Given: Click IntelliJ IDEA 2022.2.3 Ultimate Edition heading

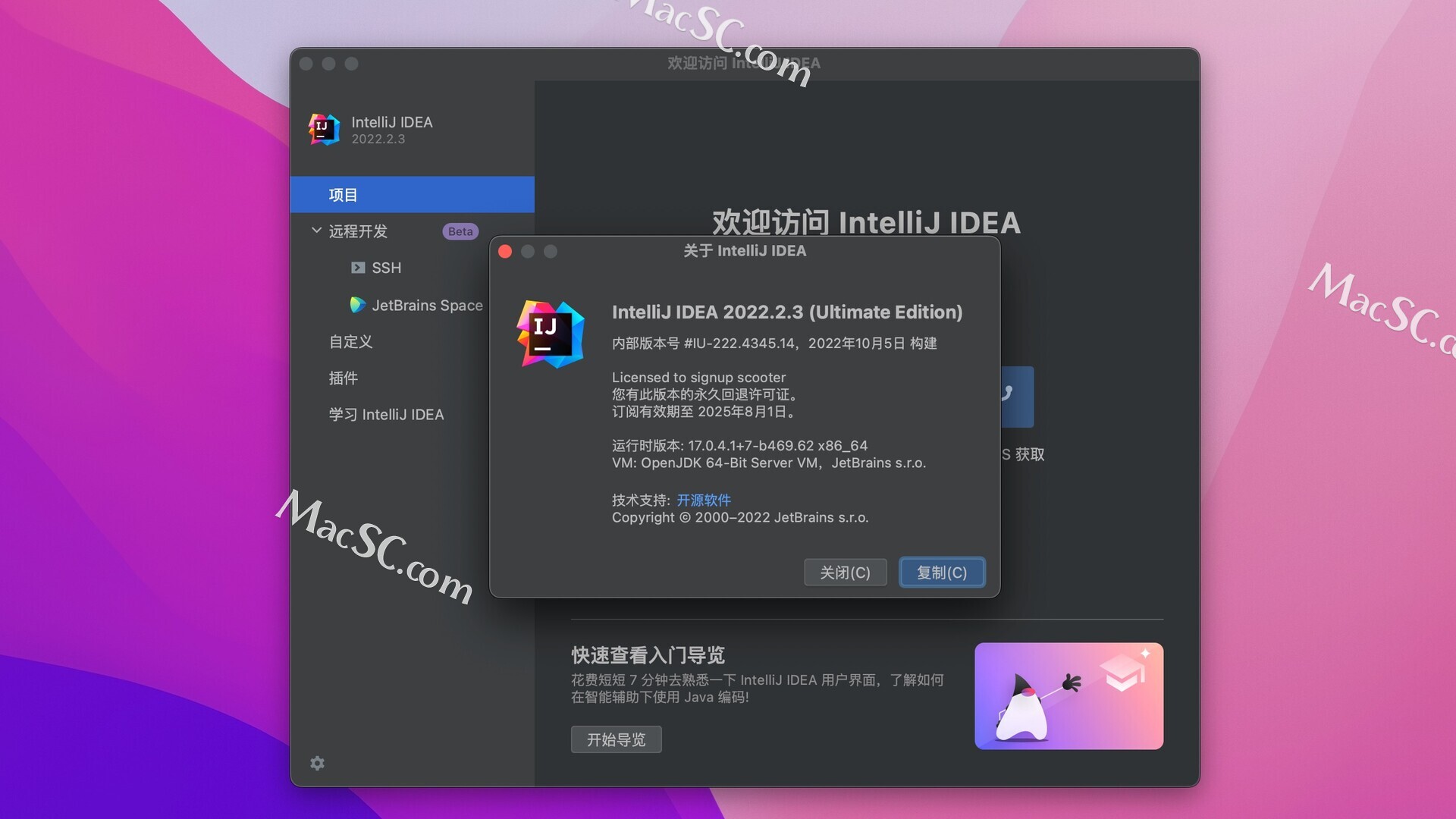Looking at the screenshot, I should click(787, 312).
